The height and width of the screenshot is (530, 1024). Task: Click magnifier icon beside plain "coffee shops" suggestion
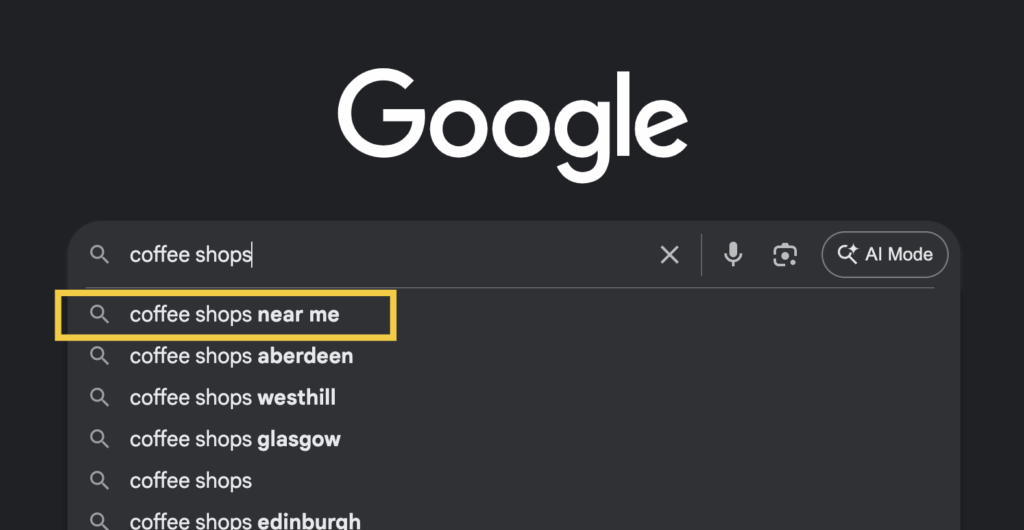pos(99,480)
